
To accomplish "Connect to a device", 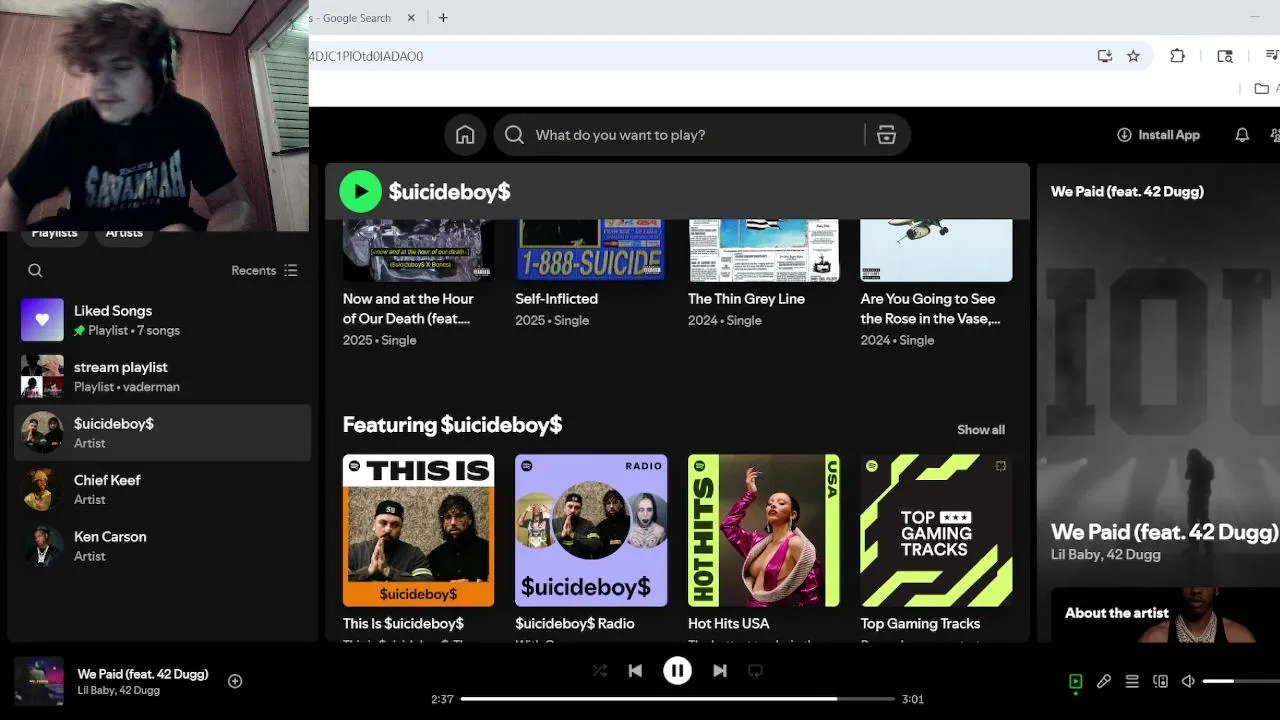I will point(1160,681).
